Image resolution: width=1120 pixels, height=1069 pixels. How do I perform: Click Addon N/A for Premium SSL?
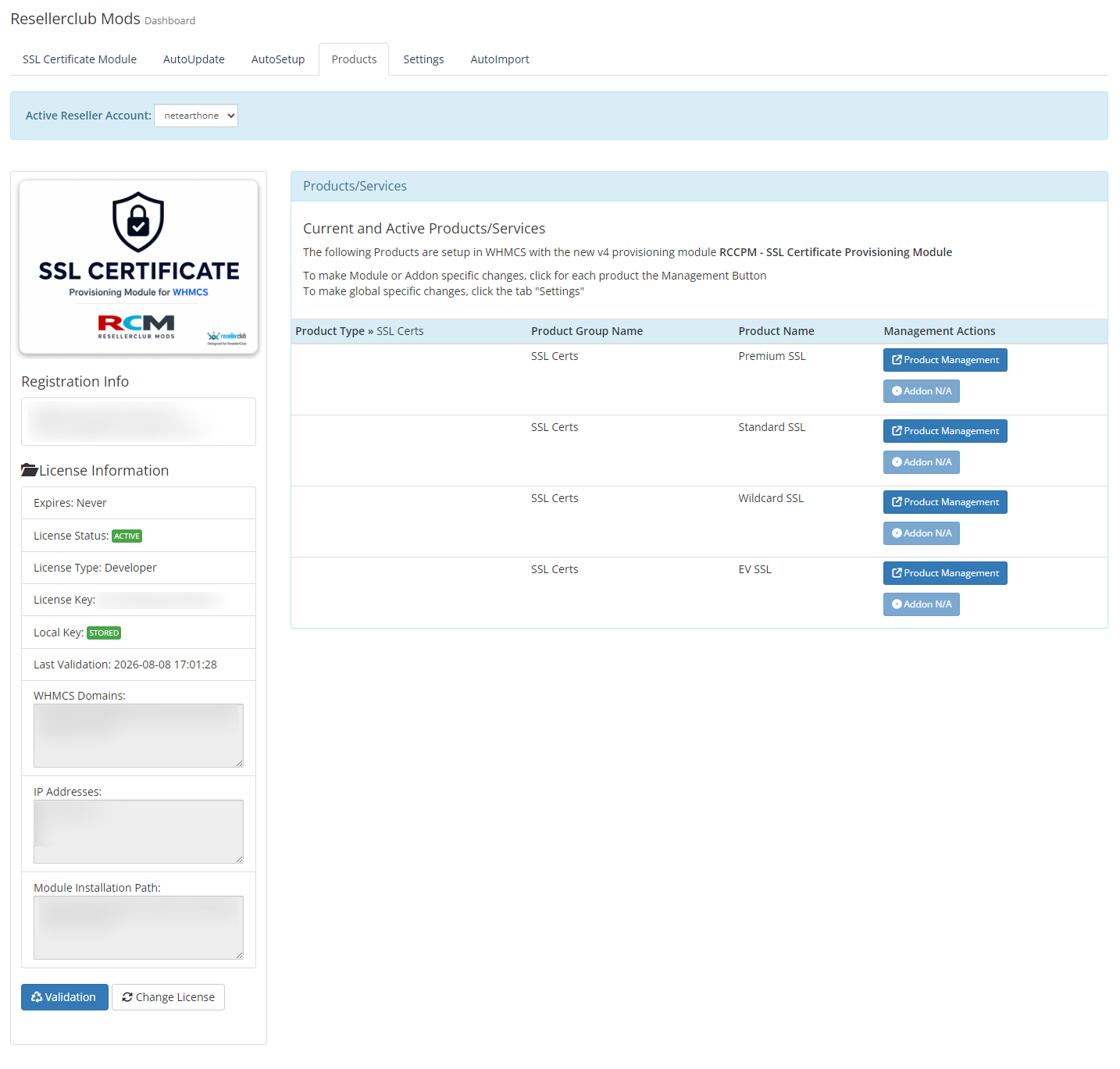tap(922, 391)
